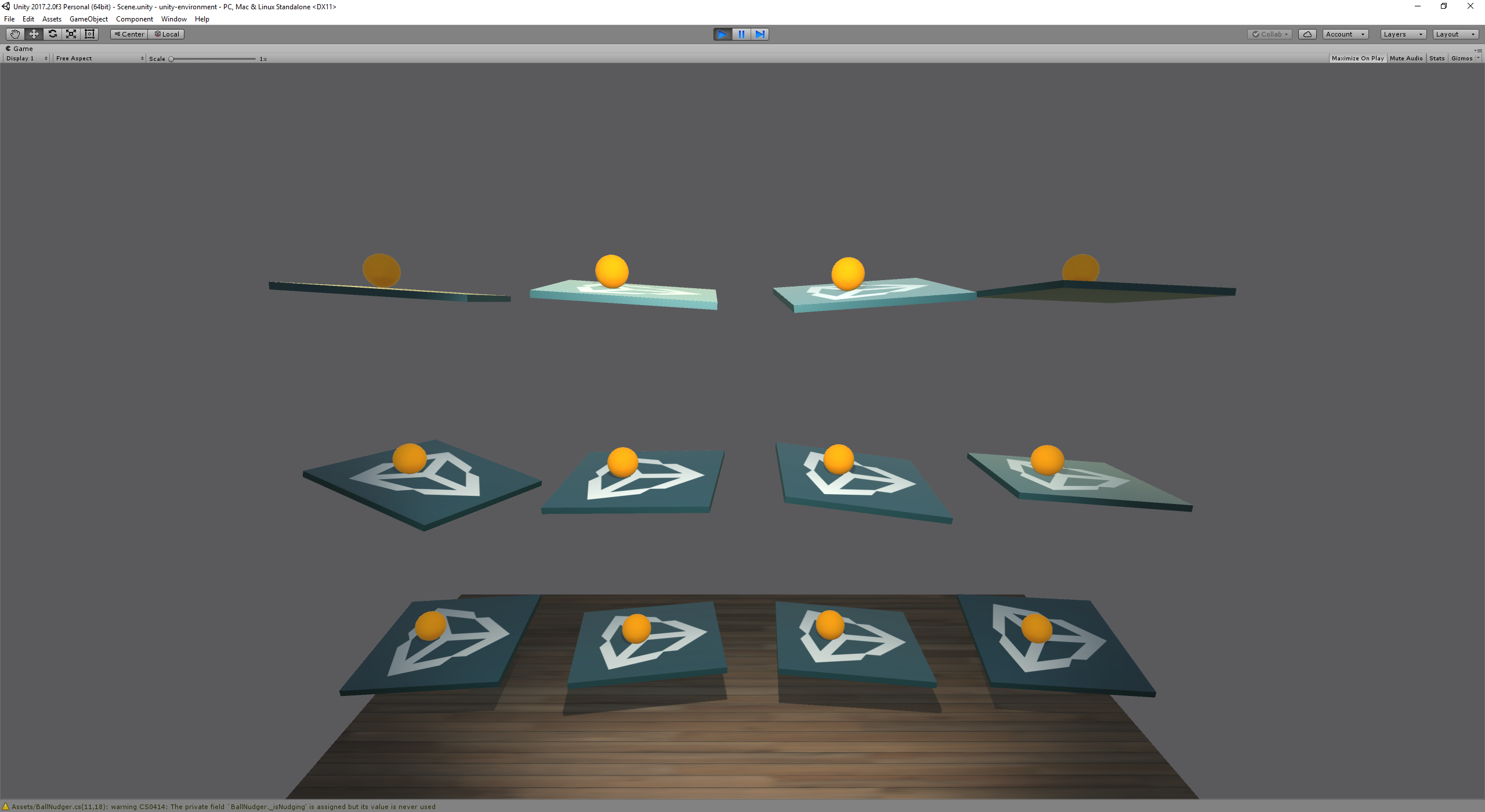Enable Maximize On Play

[x=1357, y=59]
